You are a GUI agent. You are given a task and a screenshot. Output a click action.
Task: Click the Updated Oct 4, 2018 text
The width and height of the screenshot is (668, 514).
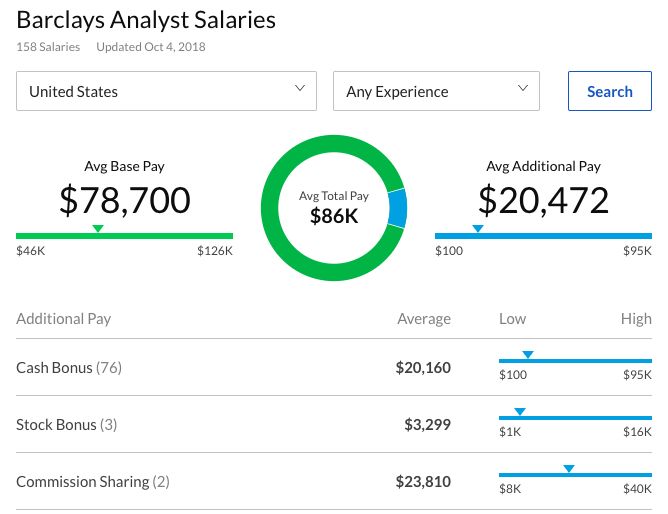151,47
